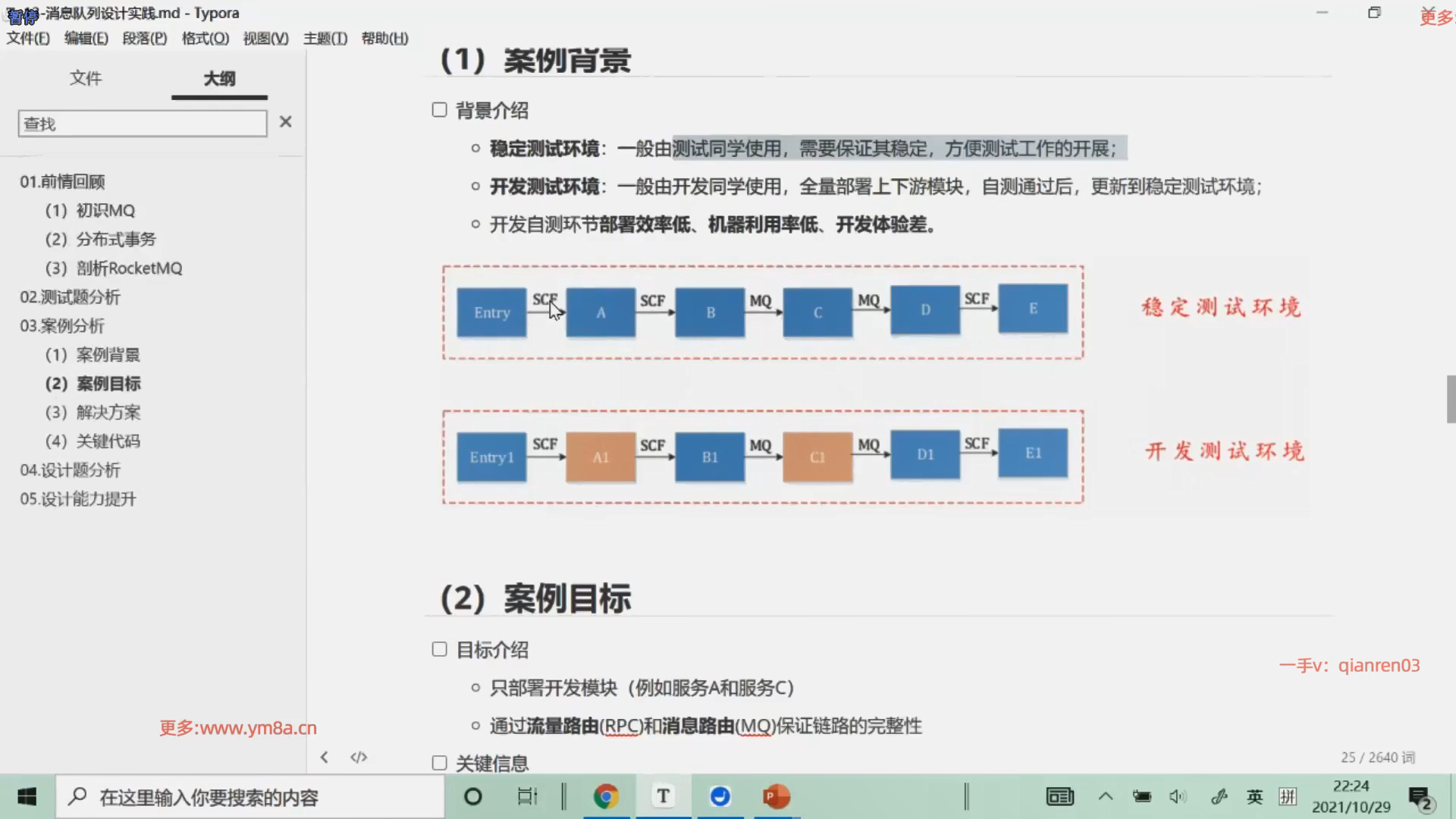This screenshot has height=819, width=1456.
Task: Toggle source code mode icon
Action: click(359, 757)
